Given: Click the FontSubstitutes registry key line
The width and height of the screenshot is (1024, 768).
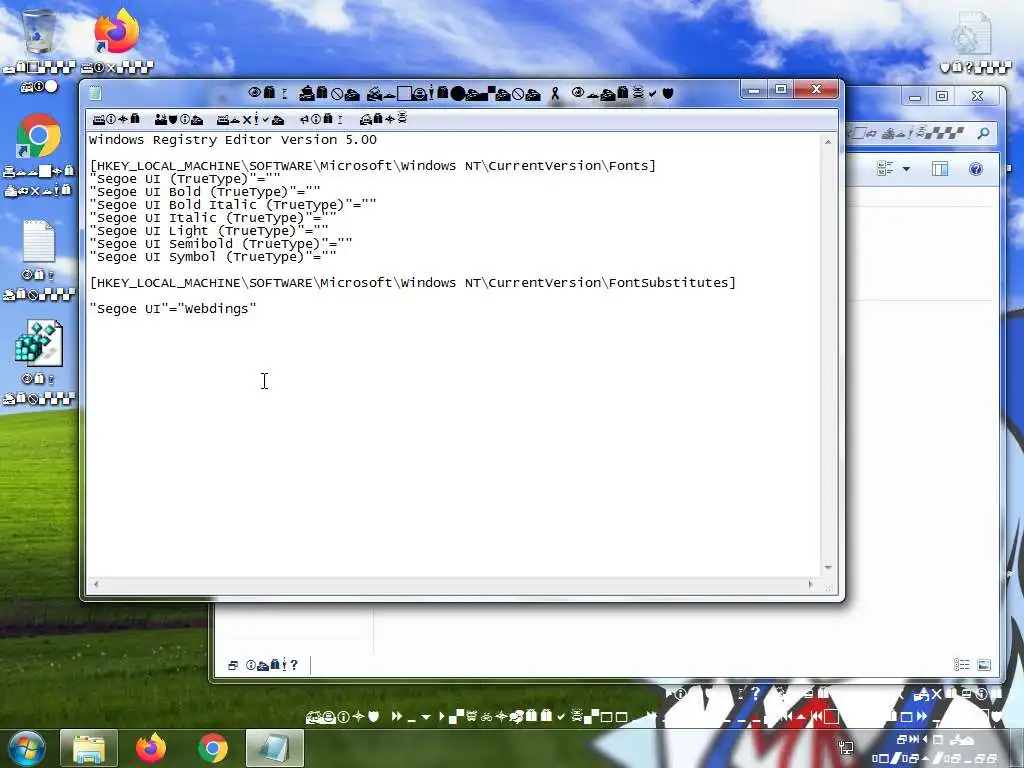Looking at the screenshot, I should [x=413, y=283].
